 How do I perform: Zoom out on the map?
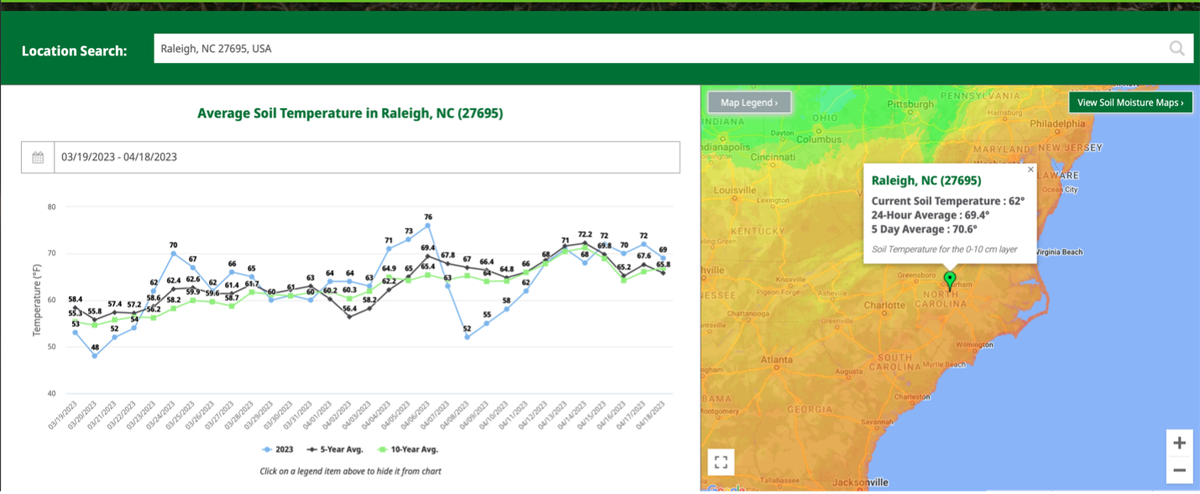(1179, 470)
